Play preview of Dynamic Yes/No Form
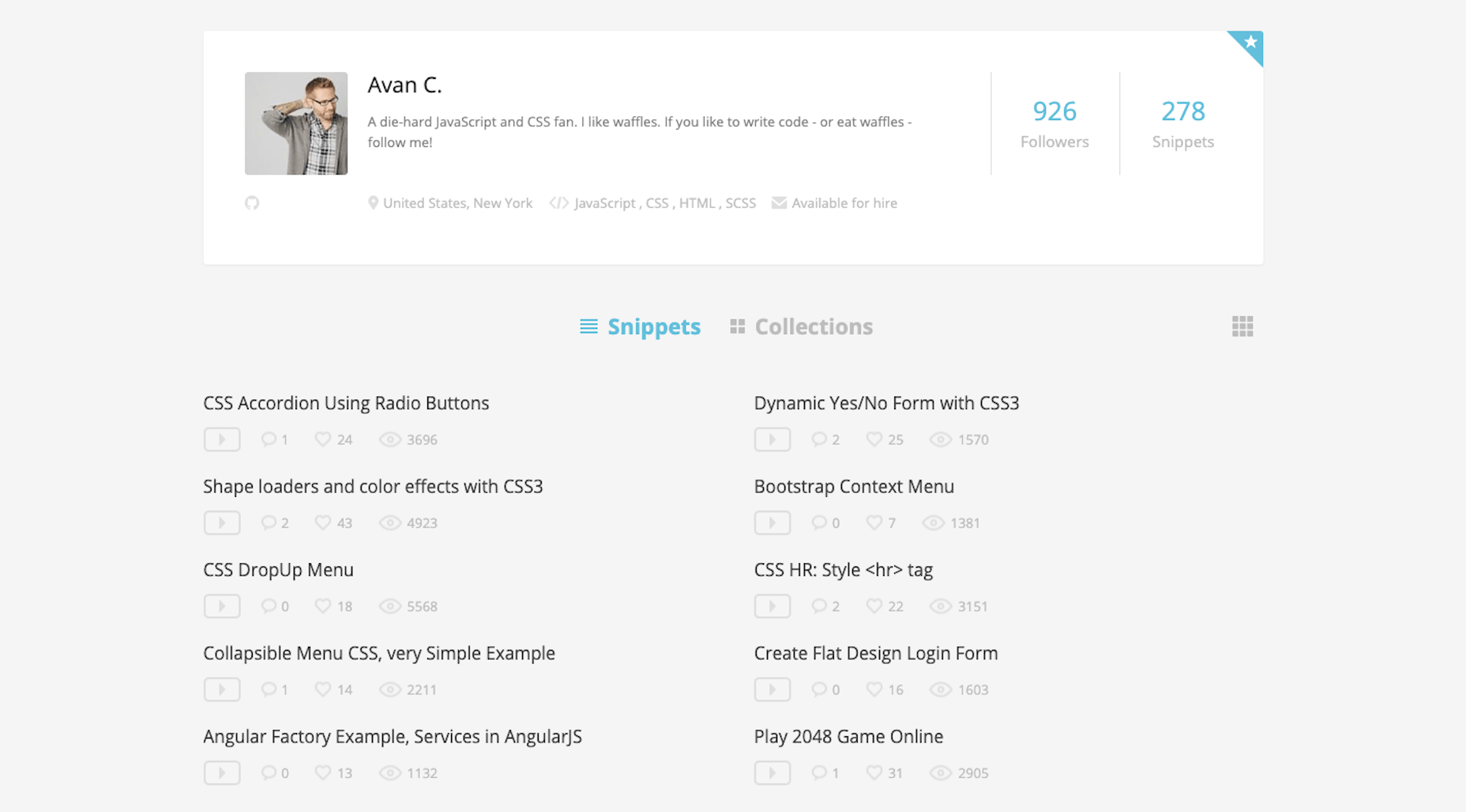The width and height of the screenshot is (1466, 812). coord(772,439)
